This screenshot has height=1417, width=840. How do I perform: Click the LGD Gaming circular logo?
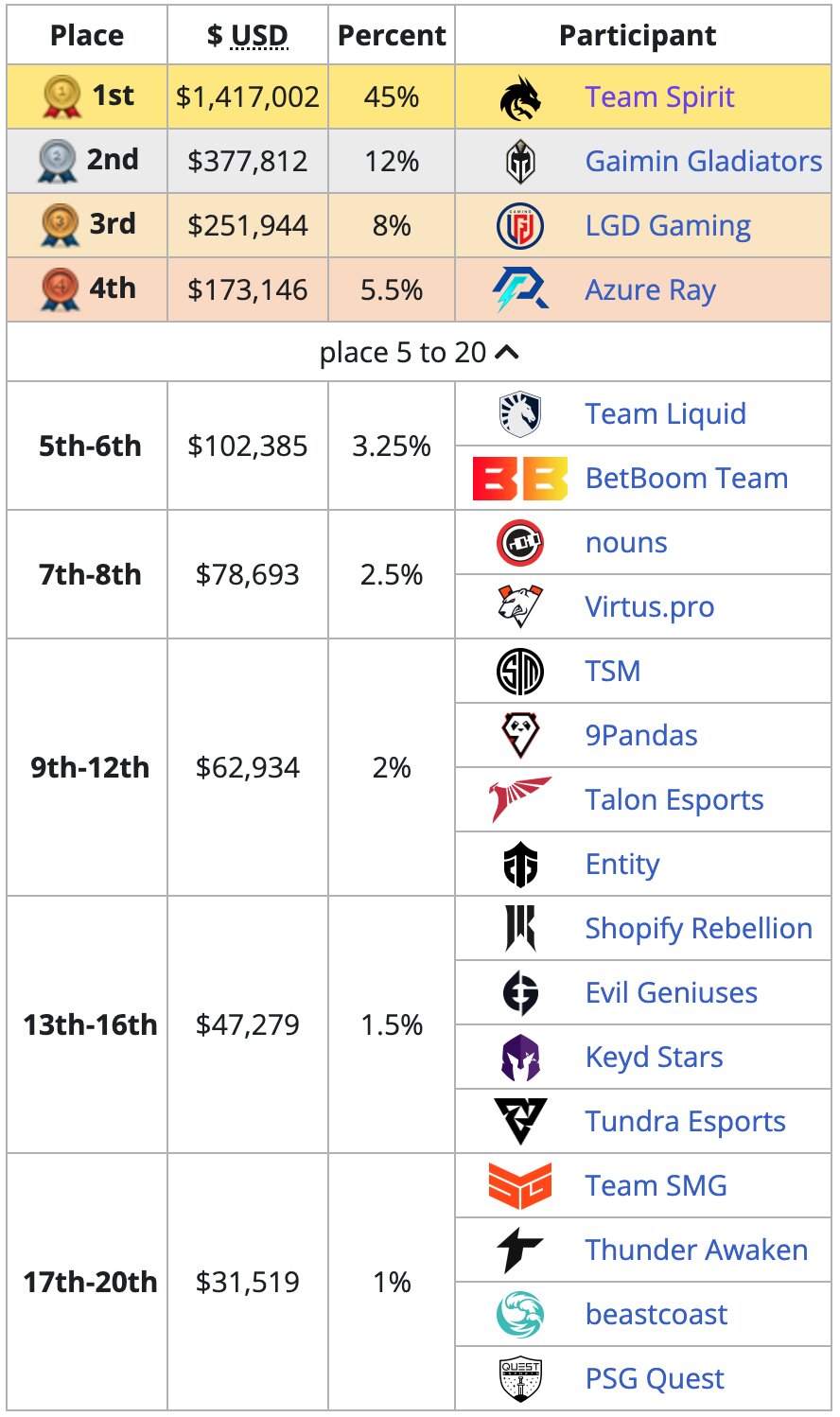[x=520, y=226]
